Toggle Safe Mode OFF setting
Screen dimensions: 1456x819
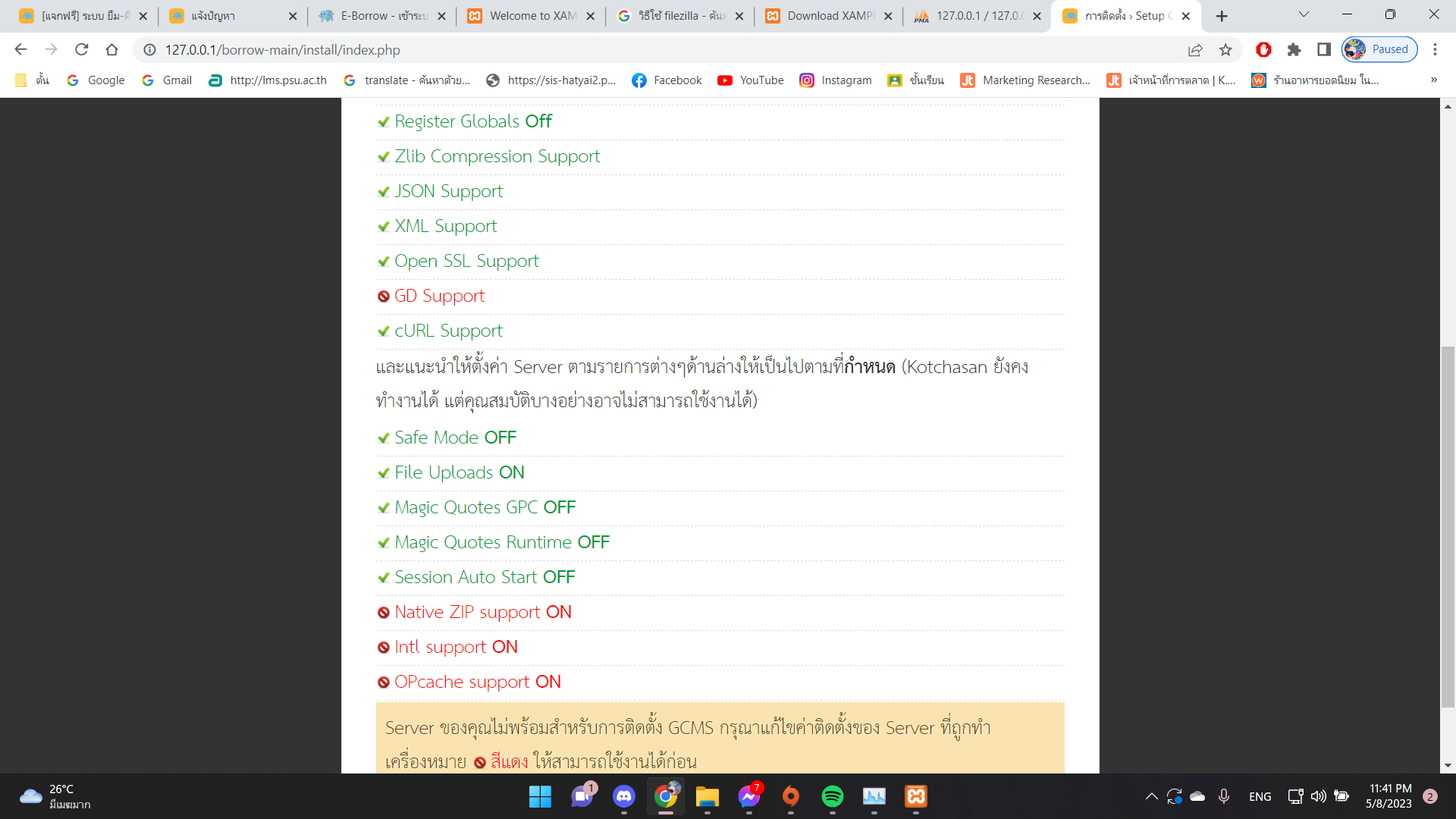[x=454, y=437]
